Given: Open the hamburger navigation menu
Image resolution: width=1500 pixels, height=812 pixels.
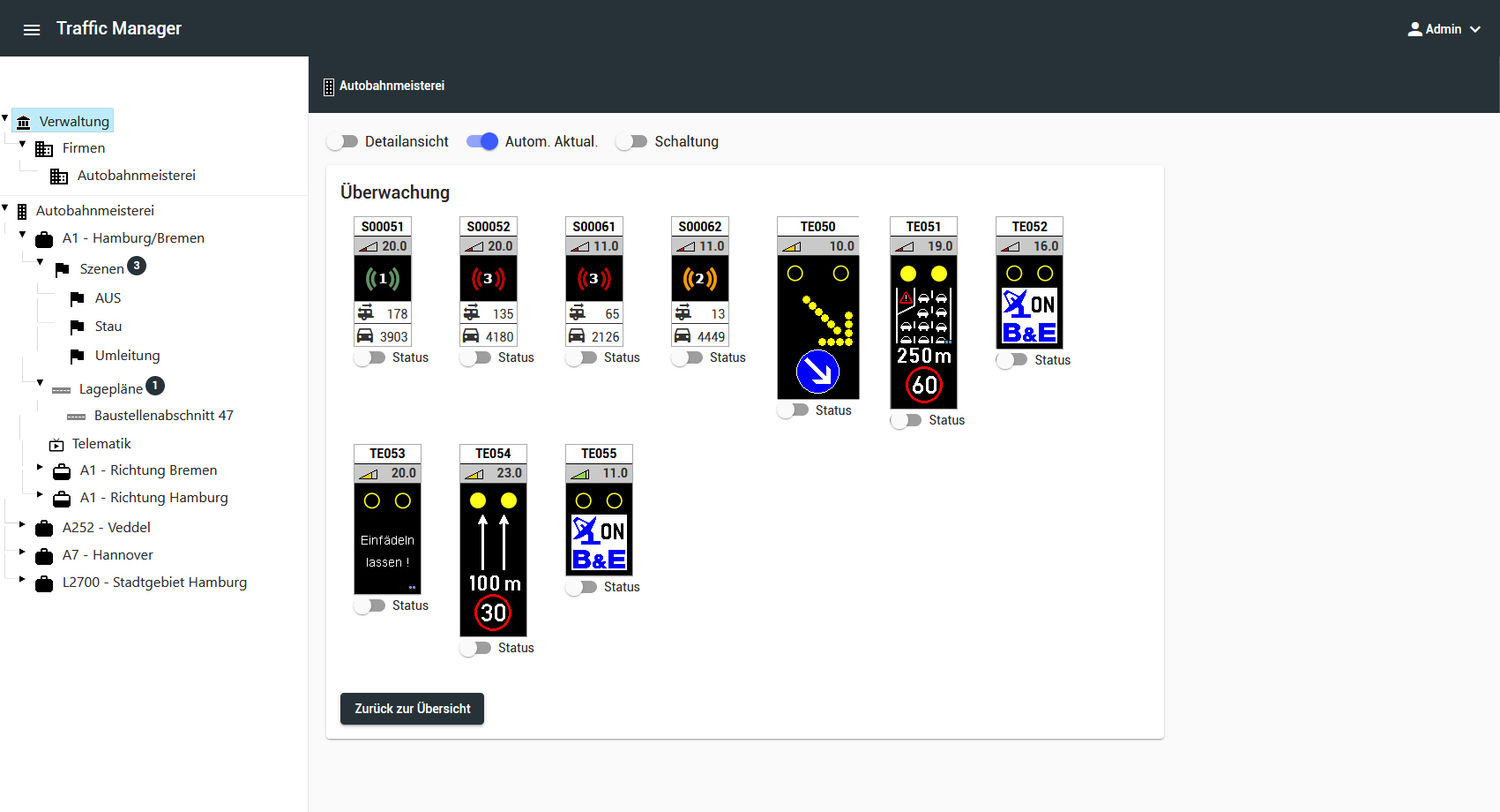Looking at the screenshot, I should 32,30.
